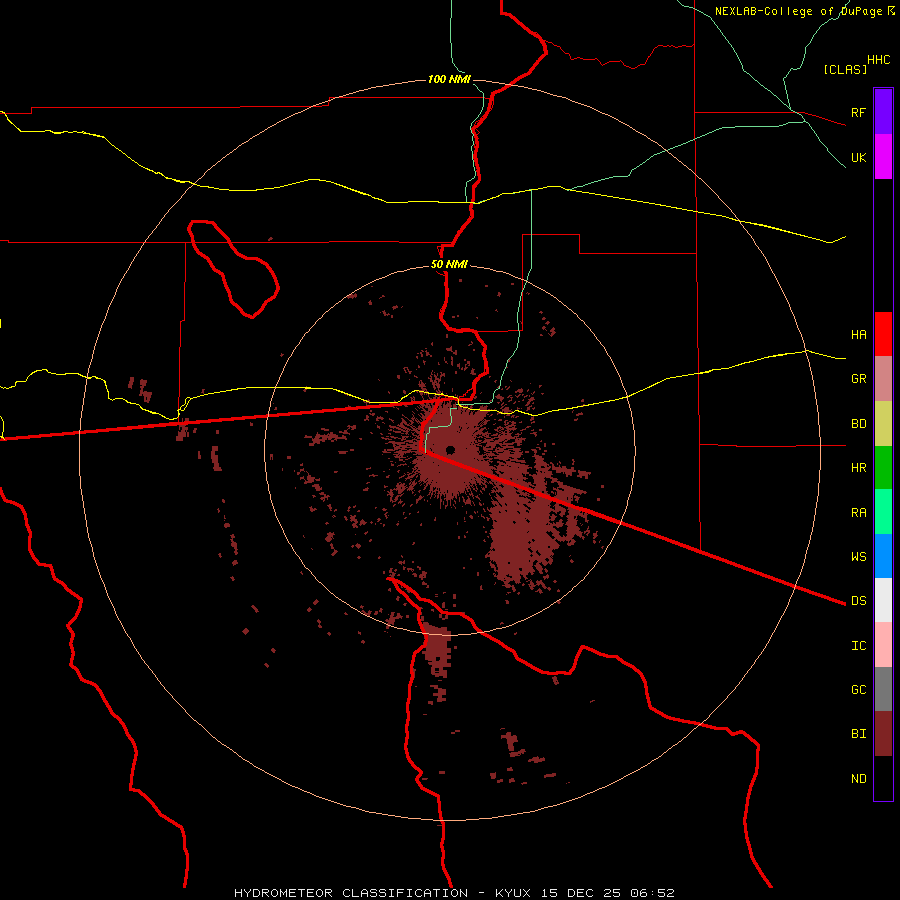This screenshot has width=900, height=900.
Task: Click the WS legend label
Action: coord(858,556)
